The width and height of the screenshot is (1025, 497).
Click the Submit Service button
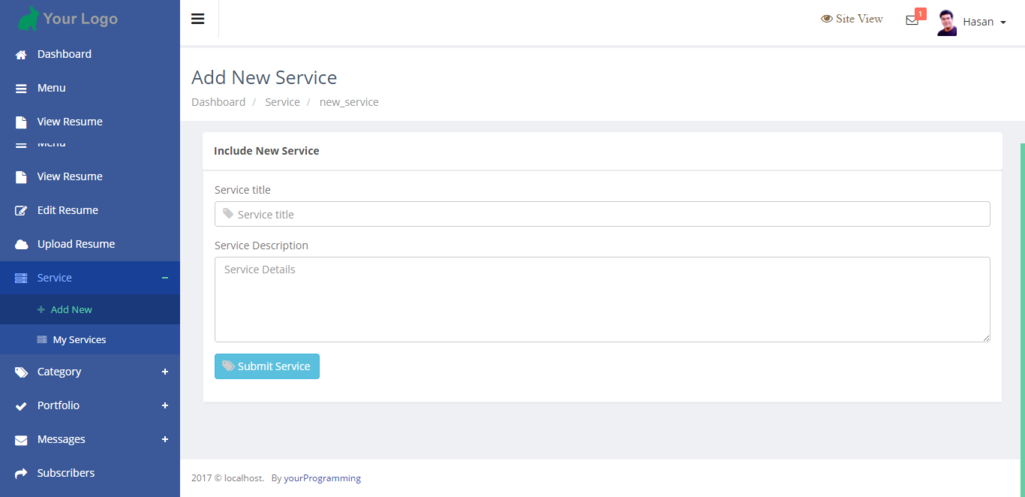point(267,366)
